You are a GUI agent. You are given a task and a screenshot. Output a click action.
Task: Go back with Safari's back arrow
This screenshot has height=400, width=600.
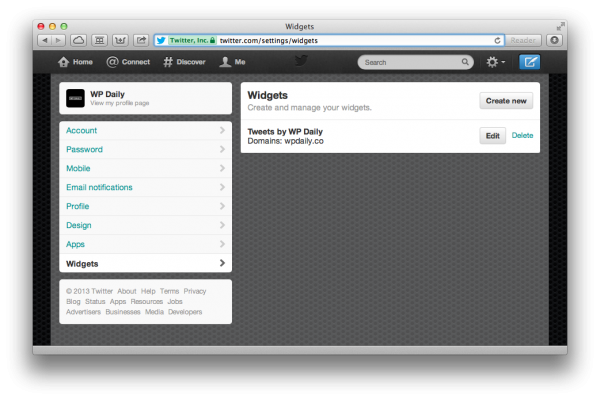(x=45, y=40)
